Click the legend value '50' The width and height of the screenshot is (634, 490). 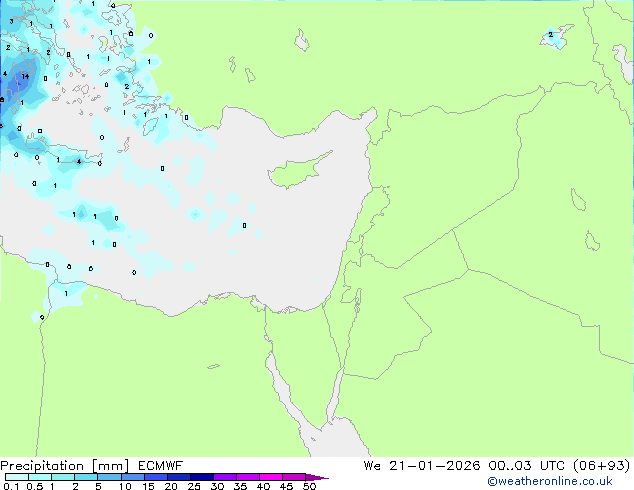(309, 486)
